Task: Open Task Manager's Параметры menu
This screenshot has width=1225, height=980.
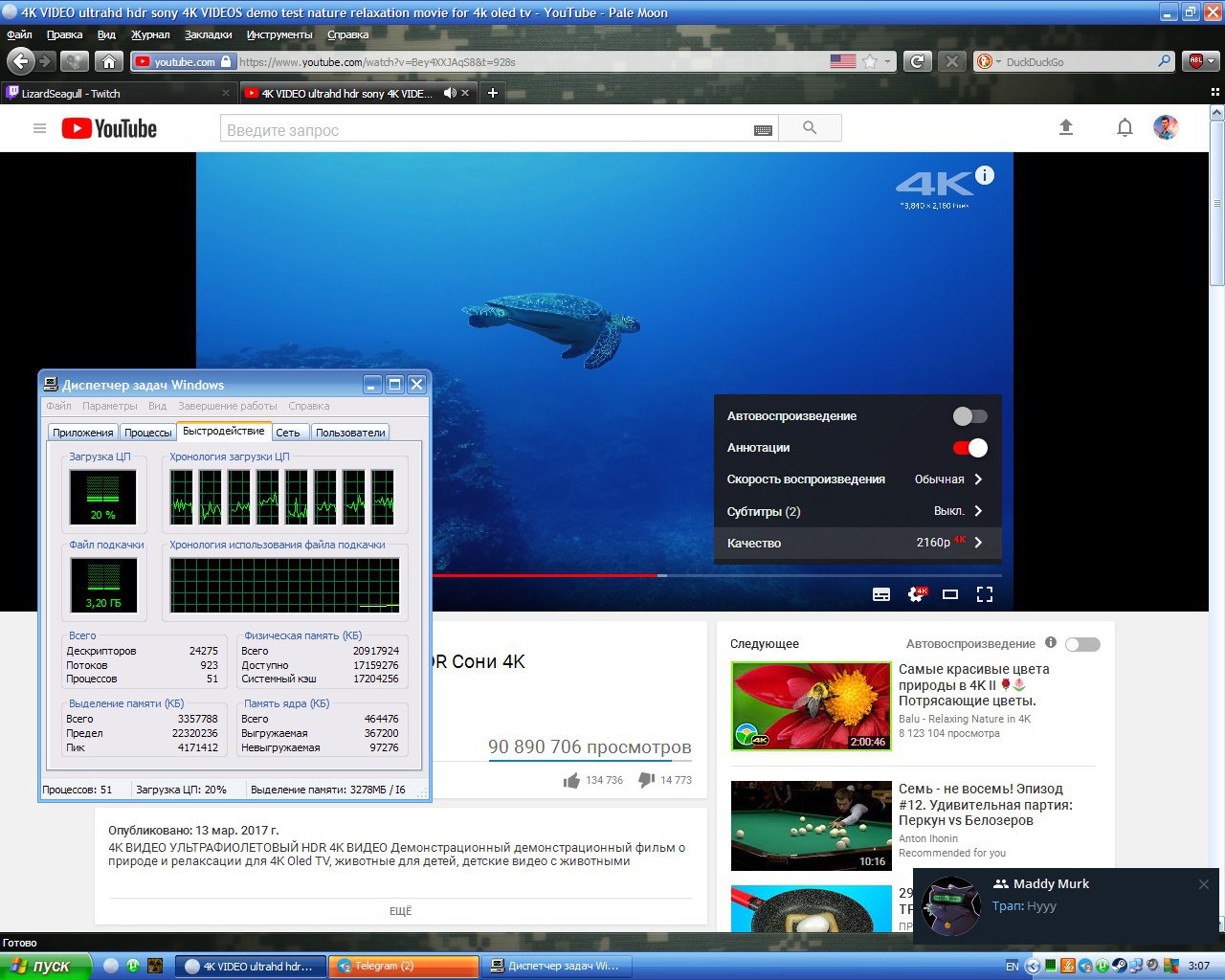Action: 110,406
